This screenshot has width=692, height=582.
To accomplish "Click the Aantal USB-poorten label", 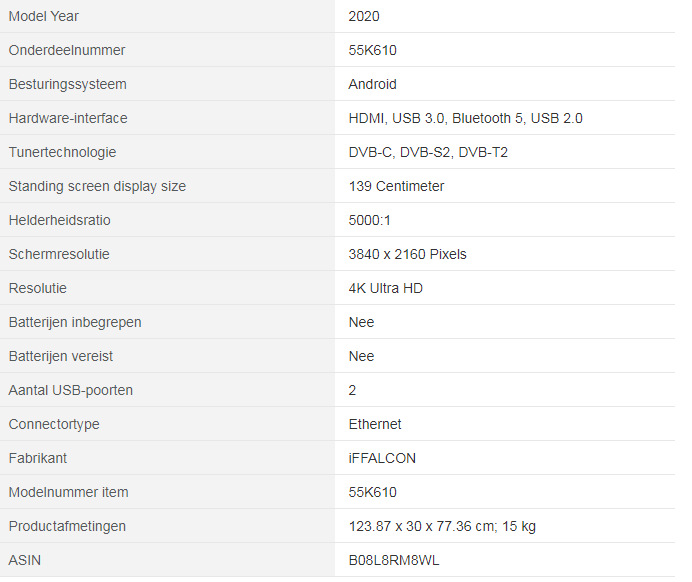I will coord(70,390).
